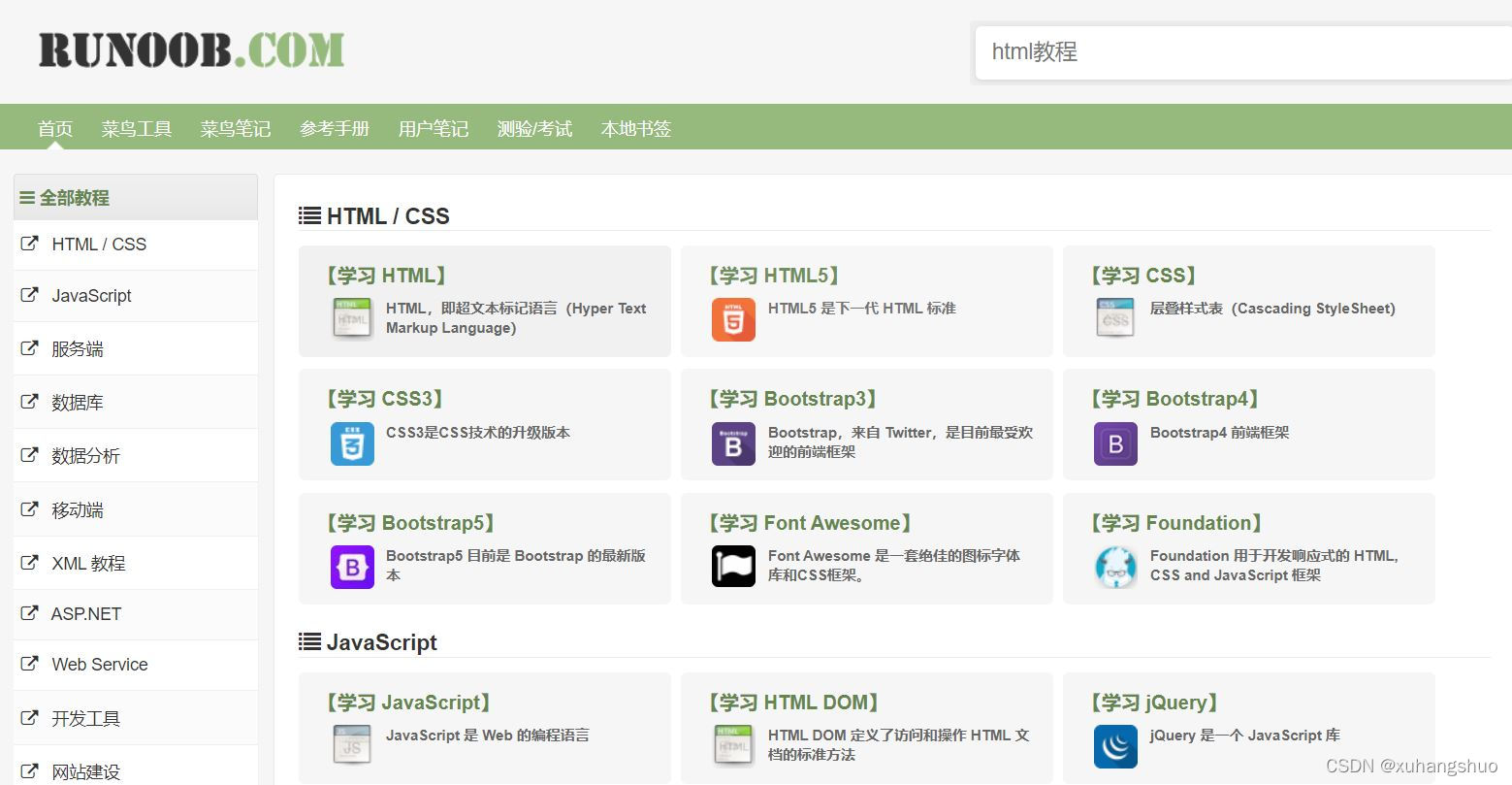The image size is (1512, 785).
Task: Click external-link icon beside JavaScript in sidebar
Action: 30,295
